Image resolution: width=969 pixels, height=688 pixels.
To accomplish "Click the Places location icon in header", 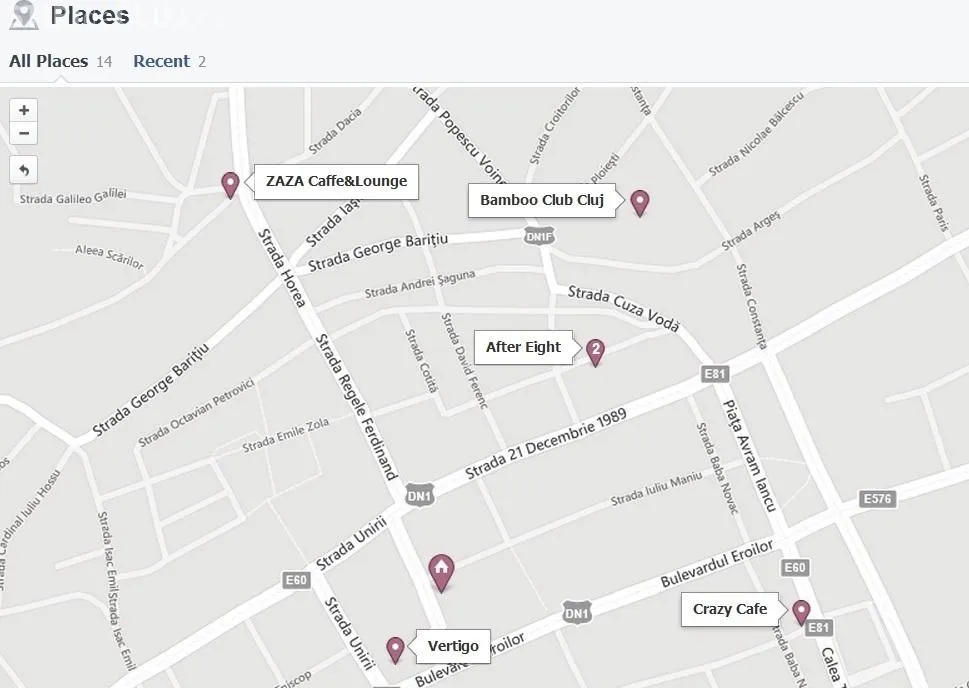I will pyautogui.click(x=23, y=15).
